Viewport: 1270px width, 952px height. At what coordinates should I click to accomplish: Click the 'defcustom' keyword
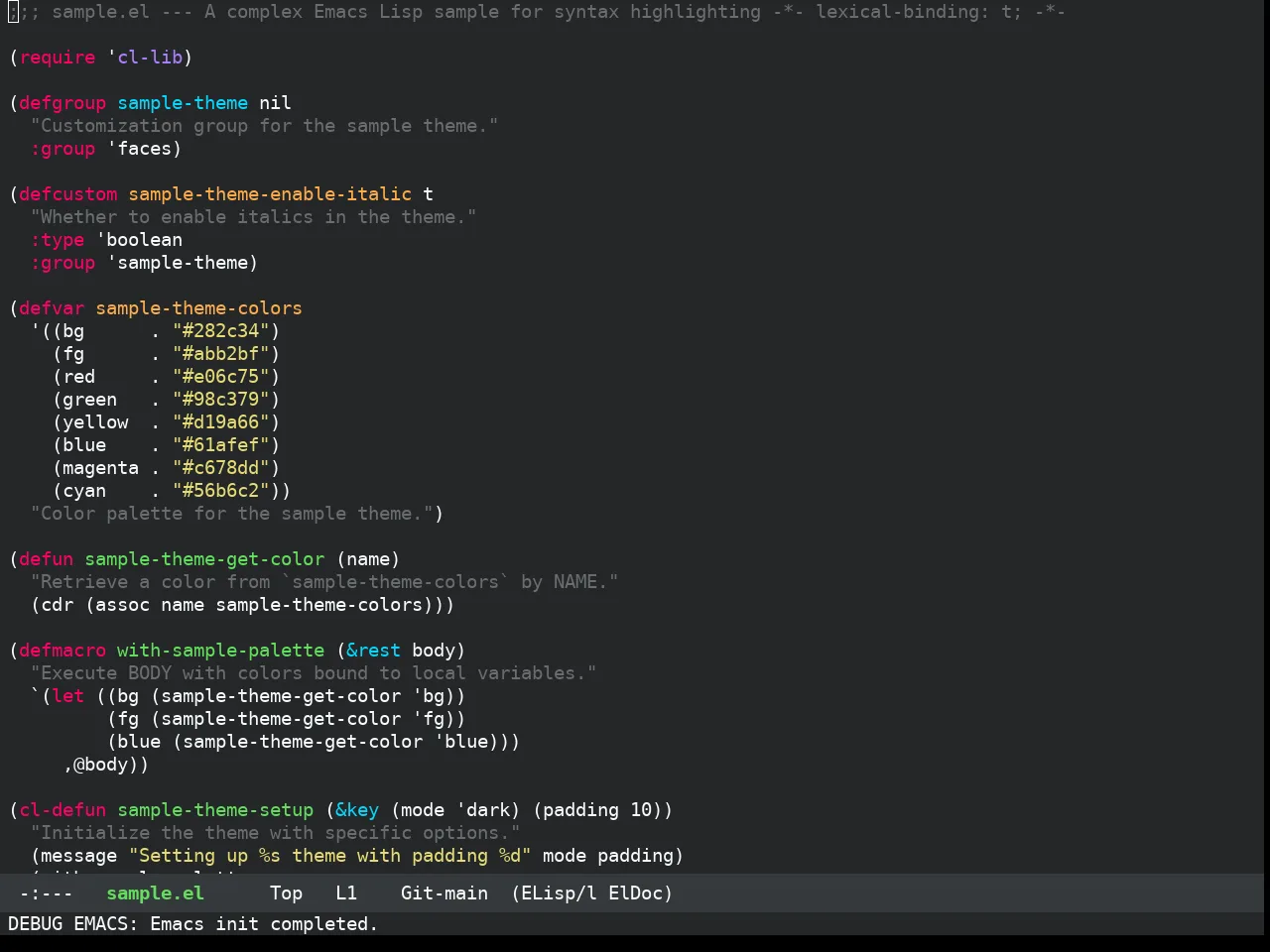[68, 194]
